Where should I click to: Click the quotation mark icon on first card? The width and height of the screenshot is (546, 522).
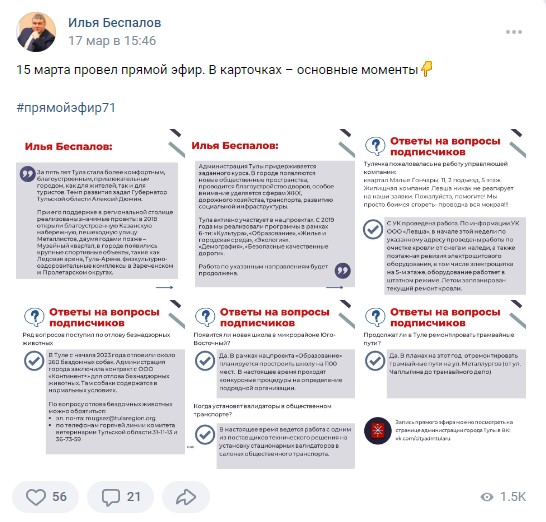tap(28, 173)
